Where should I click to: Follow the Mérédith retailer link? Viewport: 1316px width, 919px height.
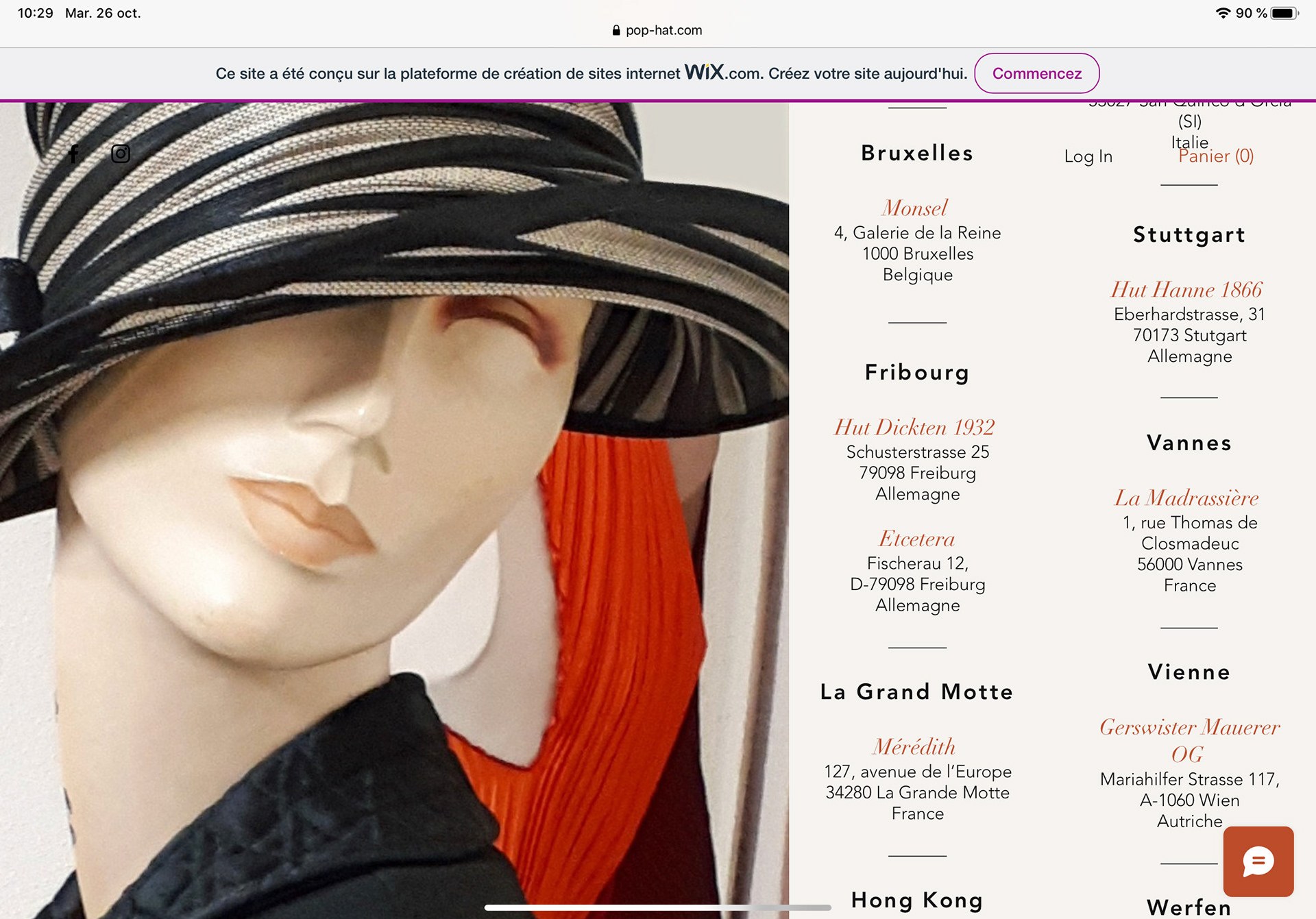[914, 746]
